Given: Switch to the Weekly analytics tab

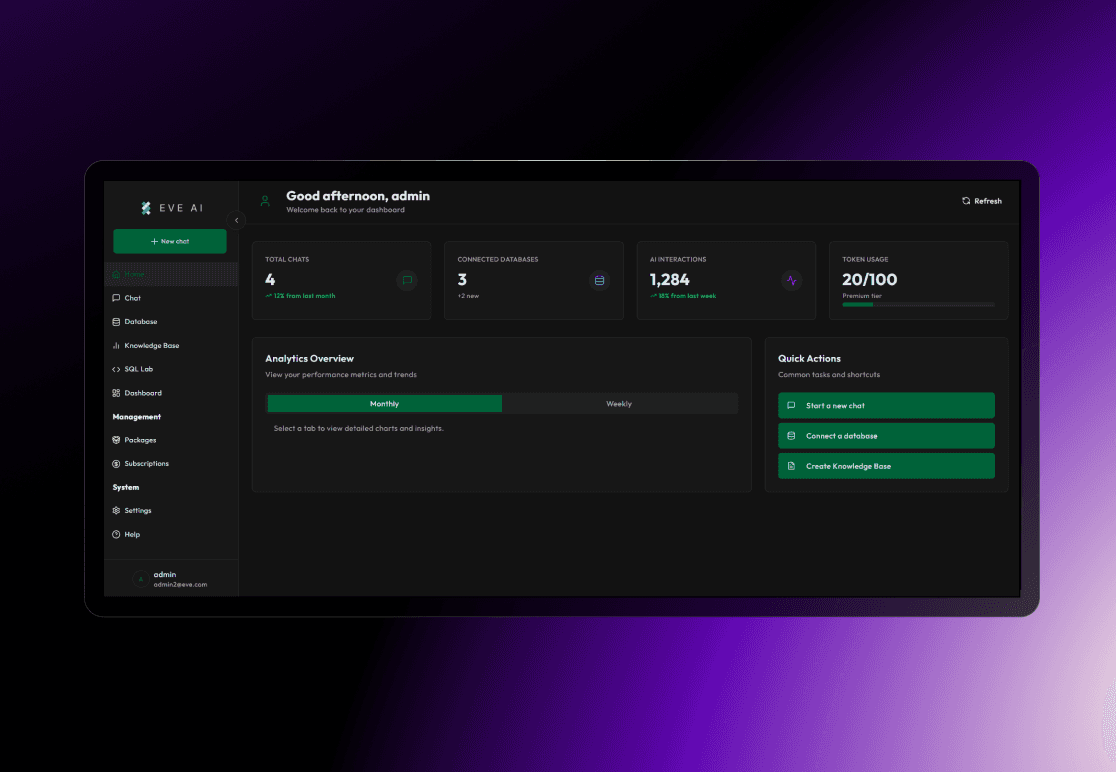Looking at the screenshot, I should pos(618,403).
